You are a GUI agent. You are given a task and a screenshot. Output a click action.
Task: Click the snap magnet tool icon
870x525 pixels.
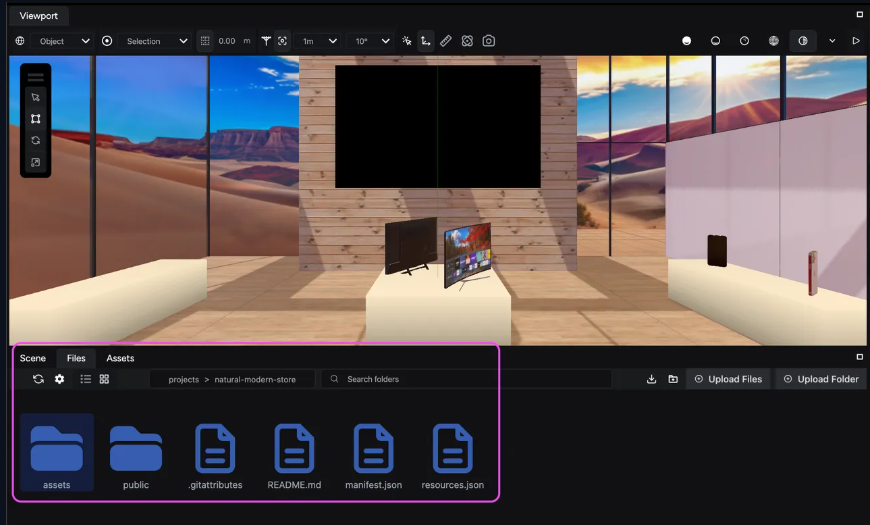[x=266, y=41]
